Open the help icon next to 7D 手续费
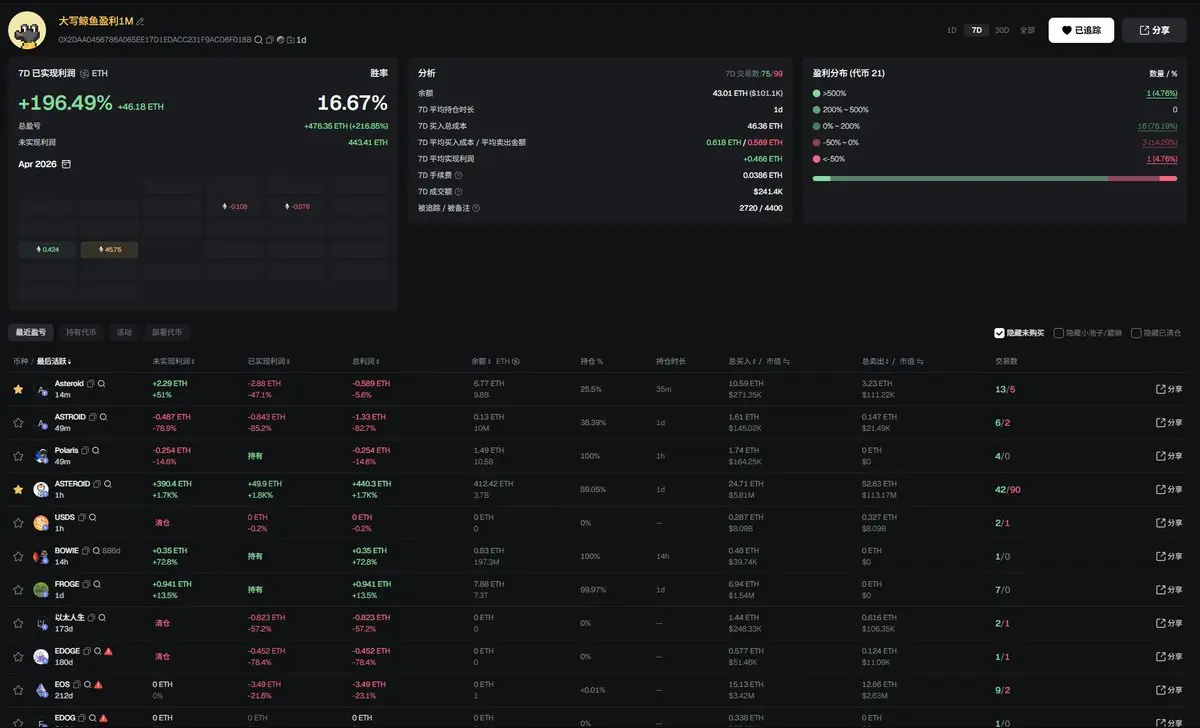Screen dimensions: 1200x728 (x=458, y=175)
